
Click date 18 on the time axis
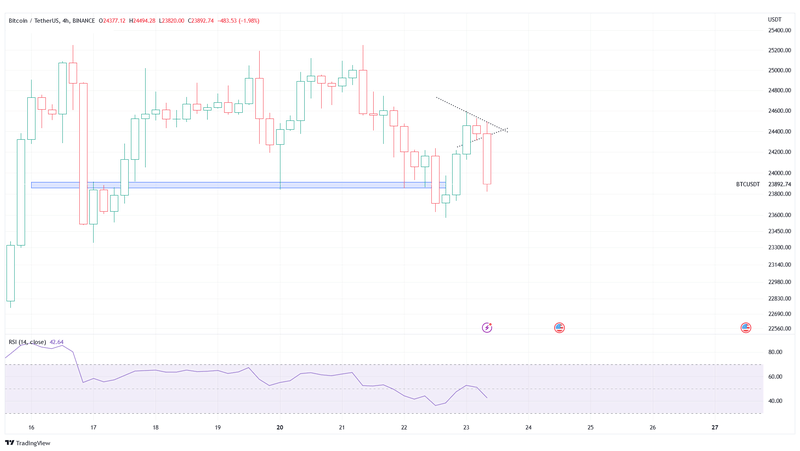point(156,428)
